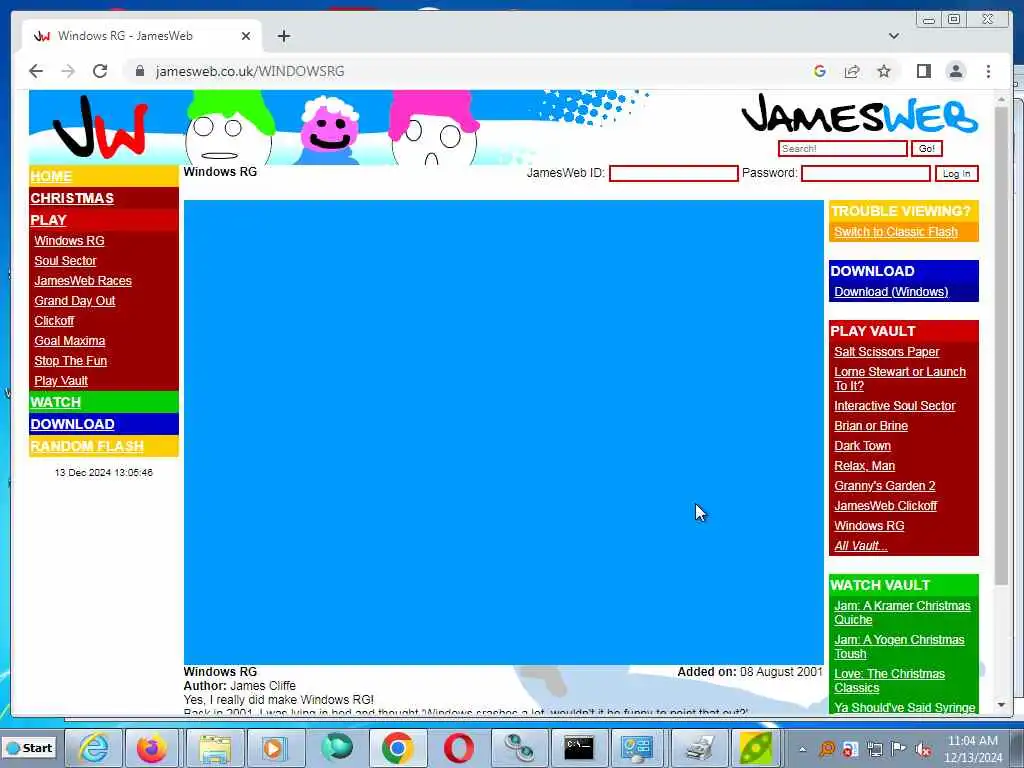Viewport: 1024px width, 768px height.
Task: Open Jam: A Yogen Christmas Toush link
Action: pyautogui.click(x=899, y=647)
